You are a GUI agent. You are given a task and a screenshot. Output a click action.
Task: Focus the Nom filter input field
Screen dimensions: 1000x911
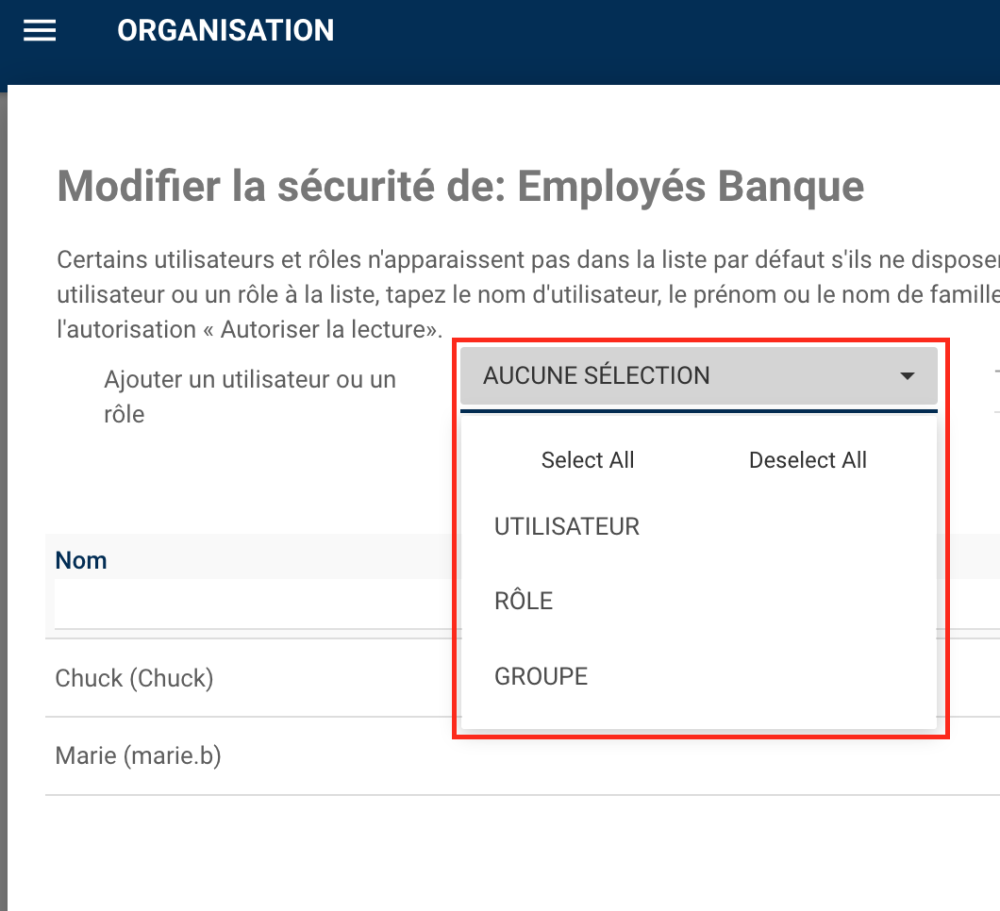click(x=250, y=607)
